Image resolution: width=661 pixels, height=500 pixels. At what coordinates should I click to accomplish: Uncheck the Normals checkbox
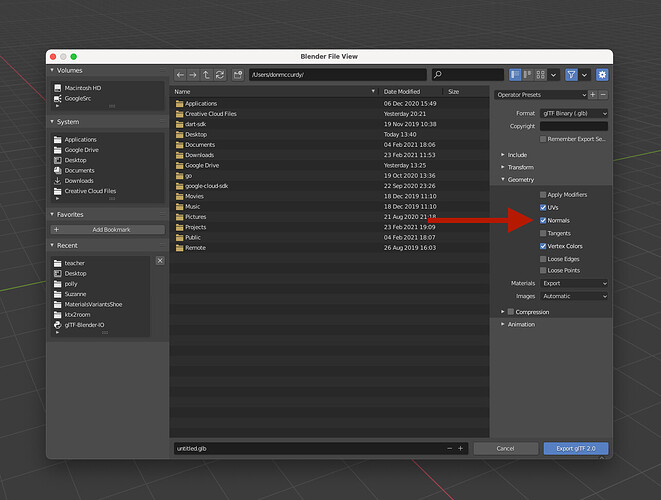click(543, 220)
